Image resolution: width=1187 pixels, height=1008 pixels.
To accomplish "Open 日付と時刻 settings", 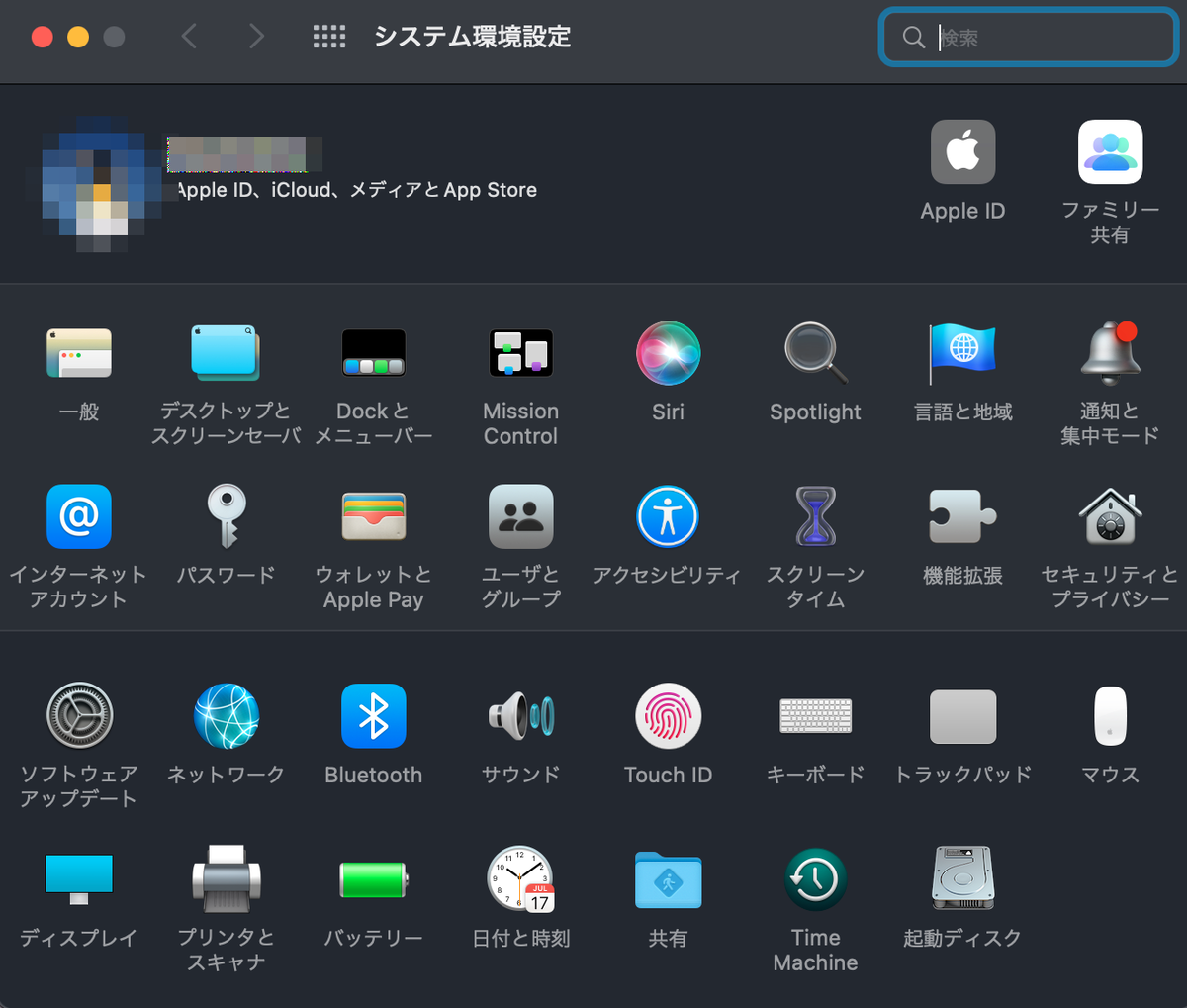I will (x=520, y=878).
